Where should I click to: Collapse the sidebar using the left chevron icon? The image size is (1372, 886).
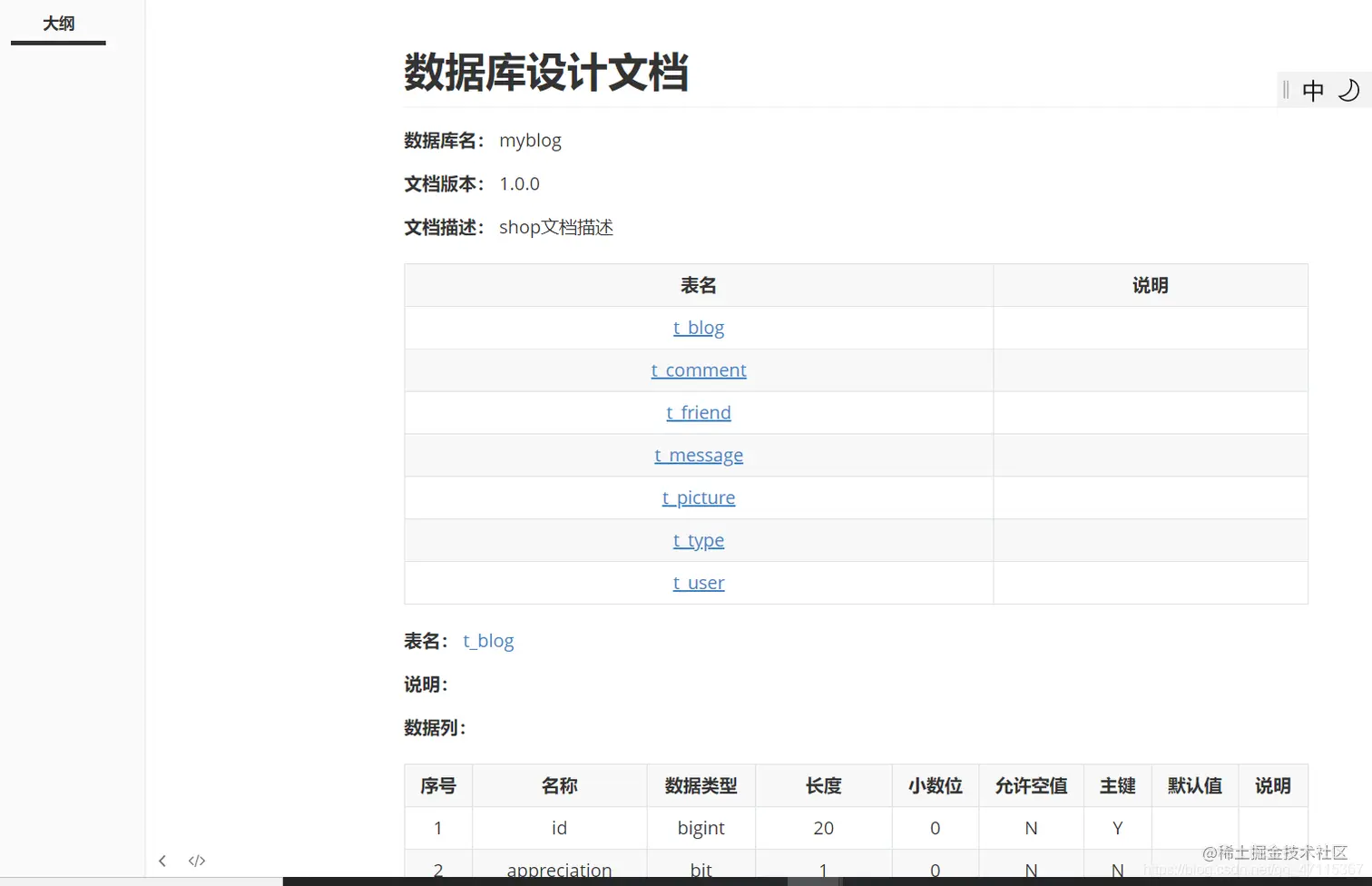162,861
